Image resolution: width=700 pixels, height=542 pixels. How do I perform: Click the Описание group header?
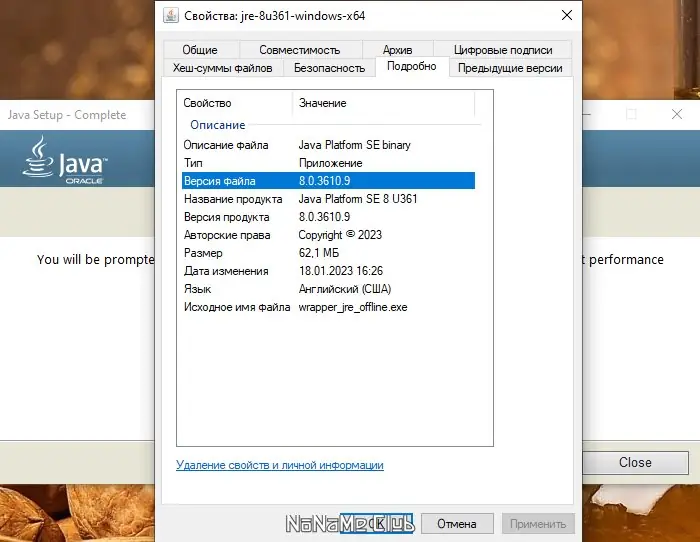coord(217,125)
